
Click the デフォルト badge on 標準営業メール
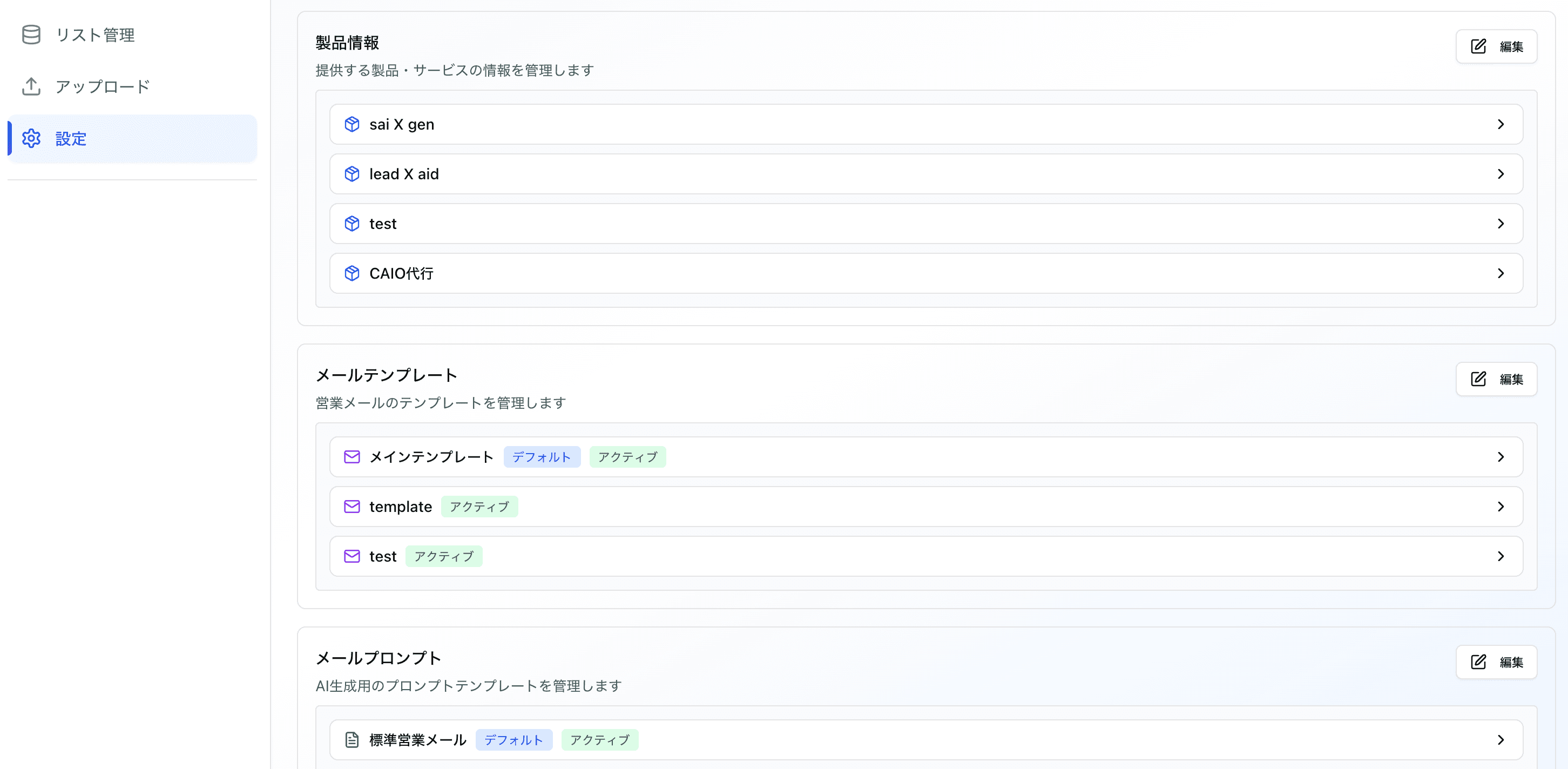[513, 740]
